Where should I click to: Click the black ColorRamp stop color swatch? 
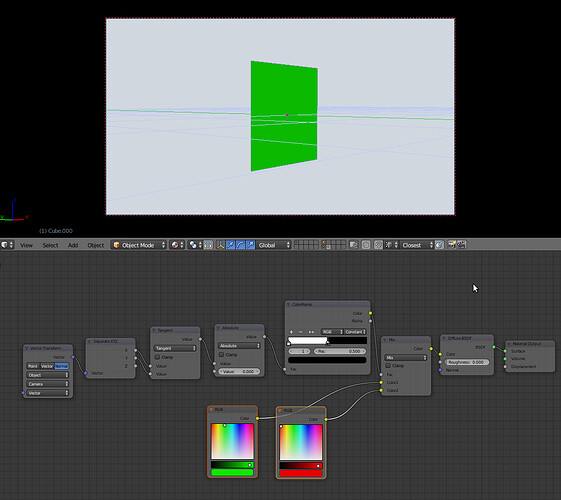327,360
